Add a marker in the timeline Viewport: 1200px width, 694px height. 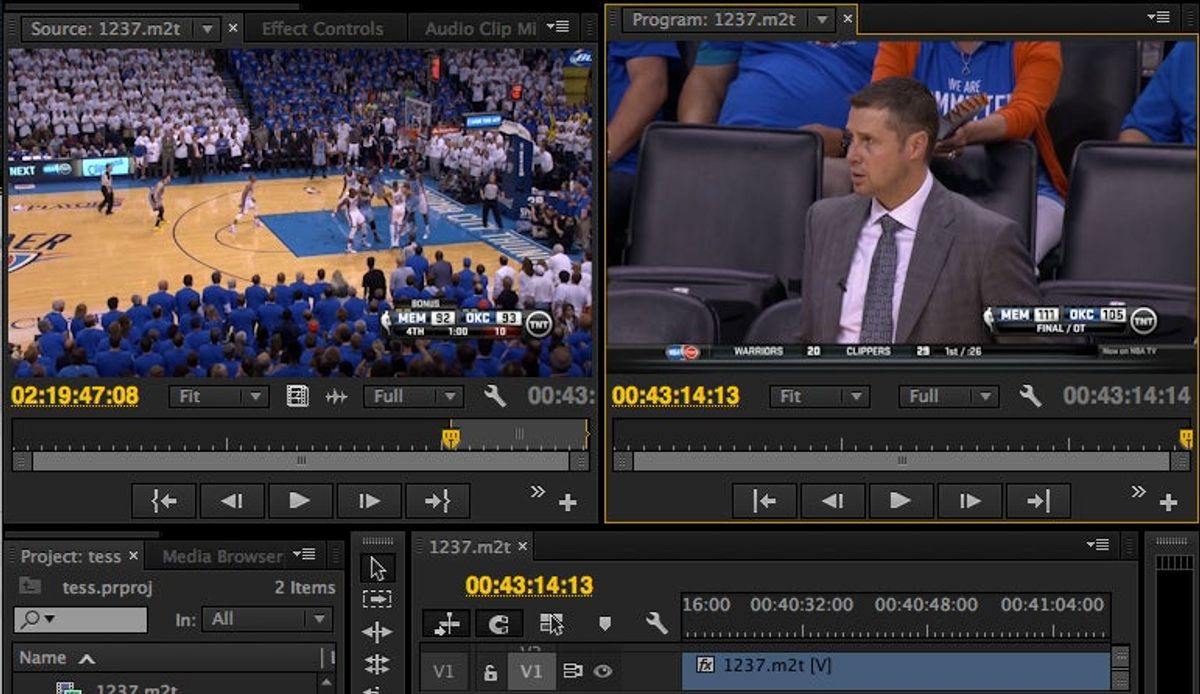click(x=605, y=624)
